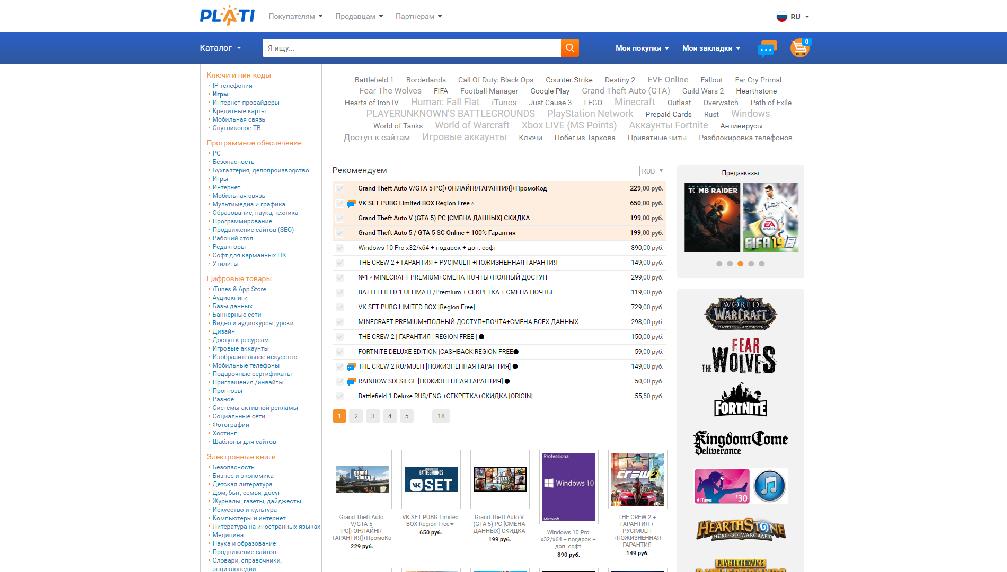Screen dimensions: 1007x572
Task: Open the FIFA 19 banner image
Action: (x=770, y=217)
